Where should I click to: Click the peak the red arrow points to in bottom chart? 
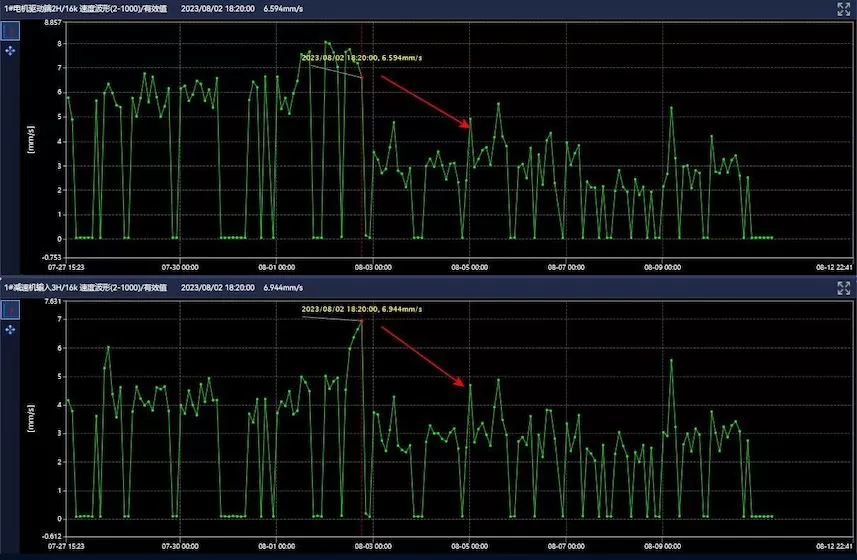click(x=470, y=384)
